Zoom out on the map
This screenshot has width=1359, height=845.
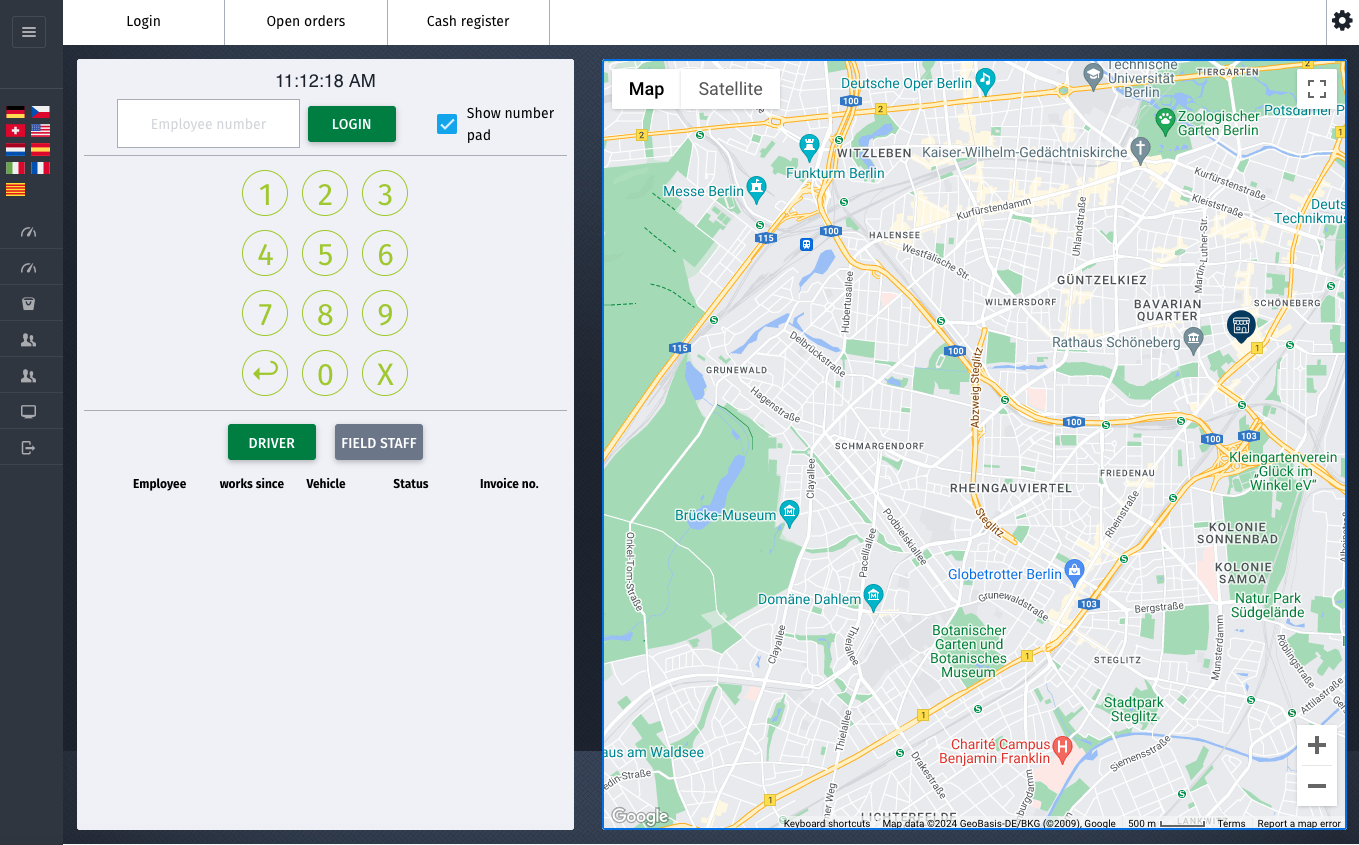click(x=1317, y=786)
